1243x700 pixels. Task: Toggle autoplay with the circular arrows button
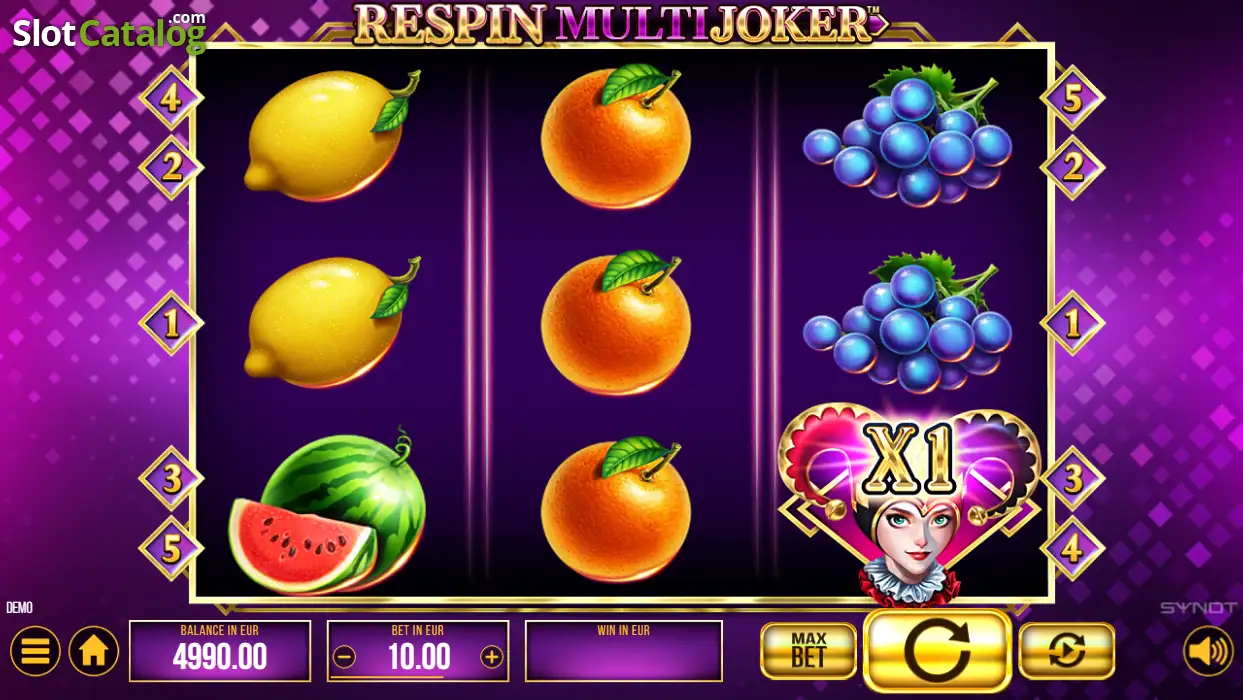[x=1066, y=651]
